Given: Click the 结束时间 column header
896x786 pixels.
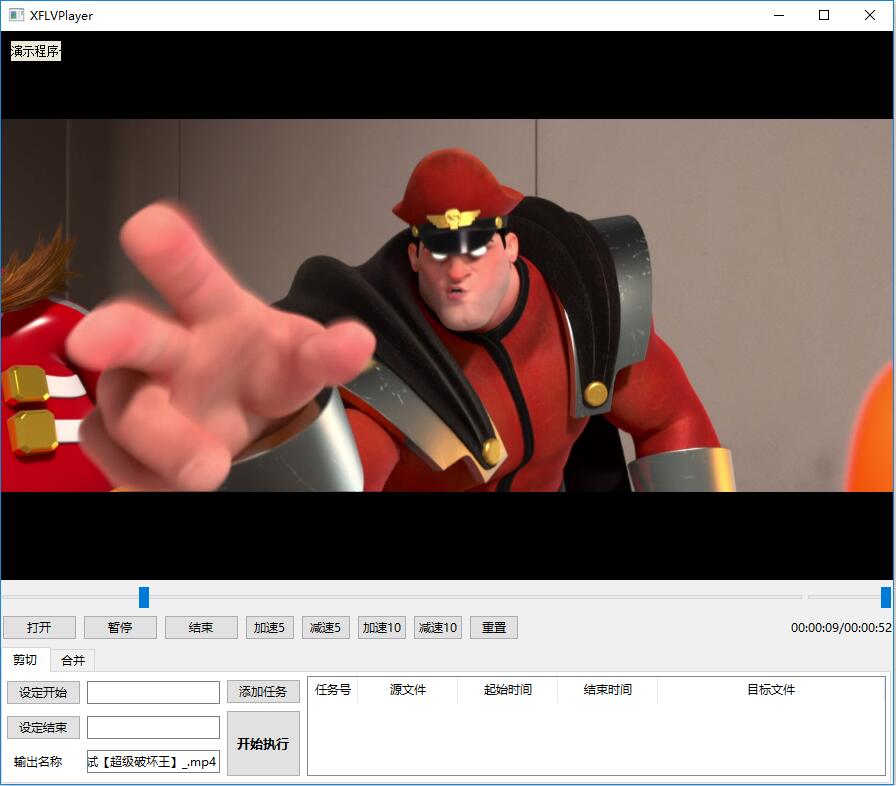Looking at the screenshot, I should (x=607, y=690).
